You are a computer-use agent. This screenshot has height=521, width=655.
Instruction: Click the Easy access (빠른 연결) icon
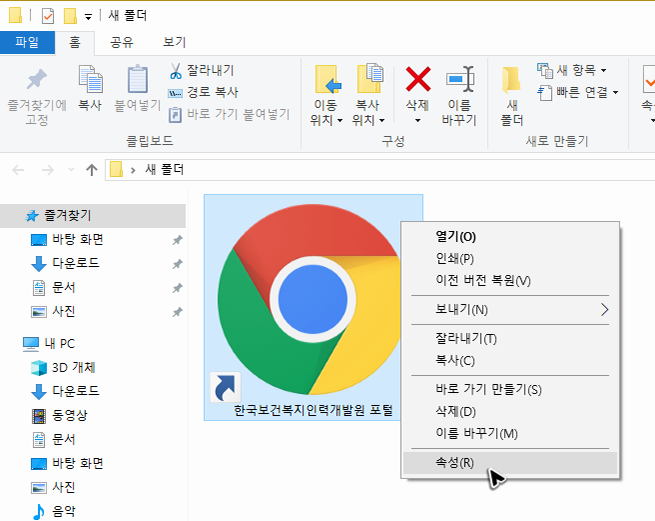pyautogui.click(x=545, y=92)
